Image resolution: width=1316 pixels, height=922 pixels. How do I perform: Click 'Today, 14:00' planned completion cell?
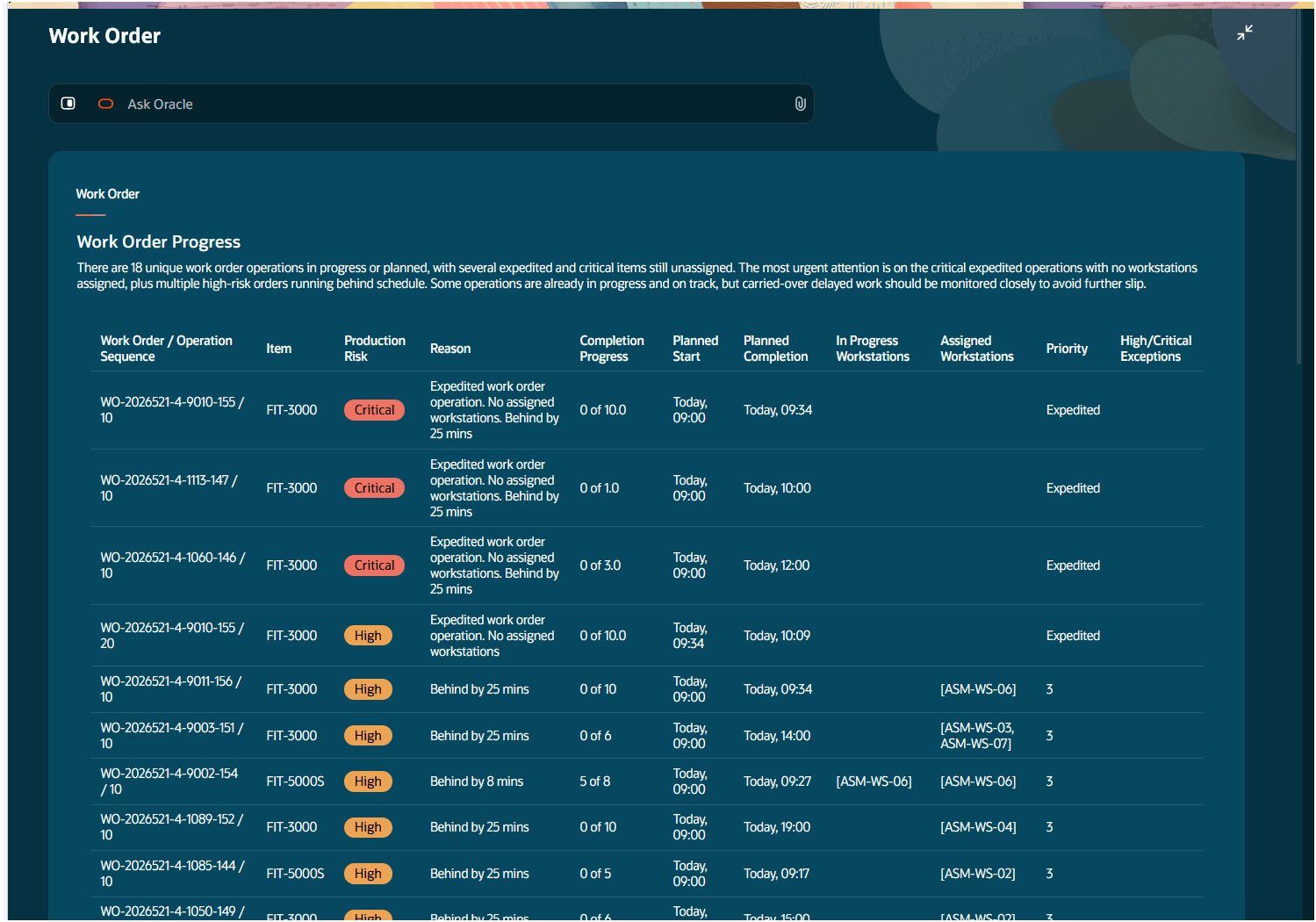pyautogui.click(x=777, y=736)
